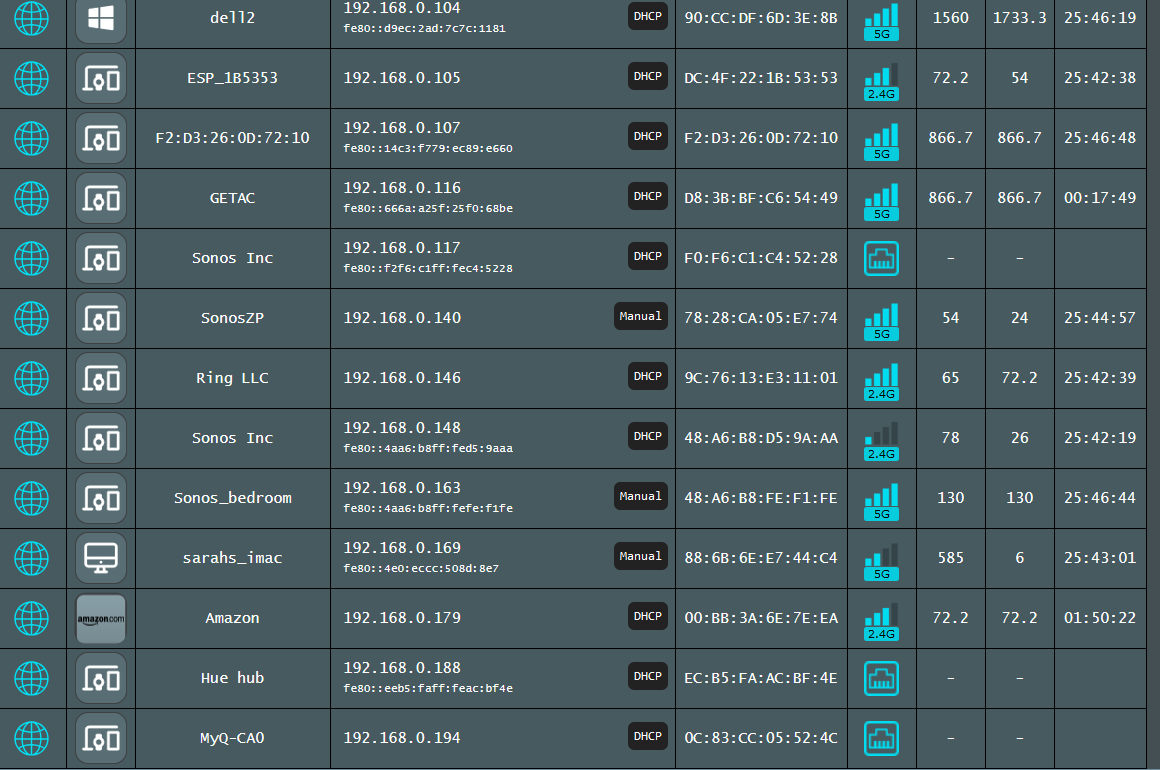Viewport: 1160px width, 770px height.
Task: Click the 2.4G signal icon for ESP_1B5353
Action: pyautogui.click(x=882, y=81)
